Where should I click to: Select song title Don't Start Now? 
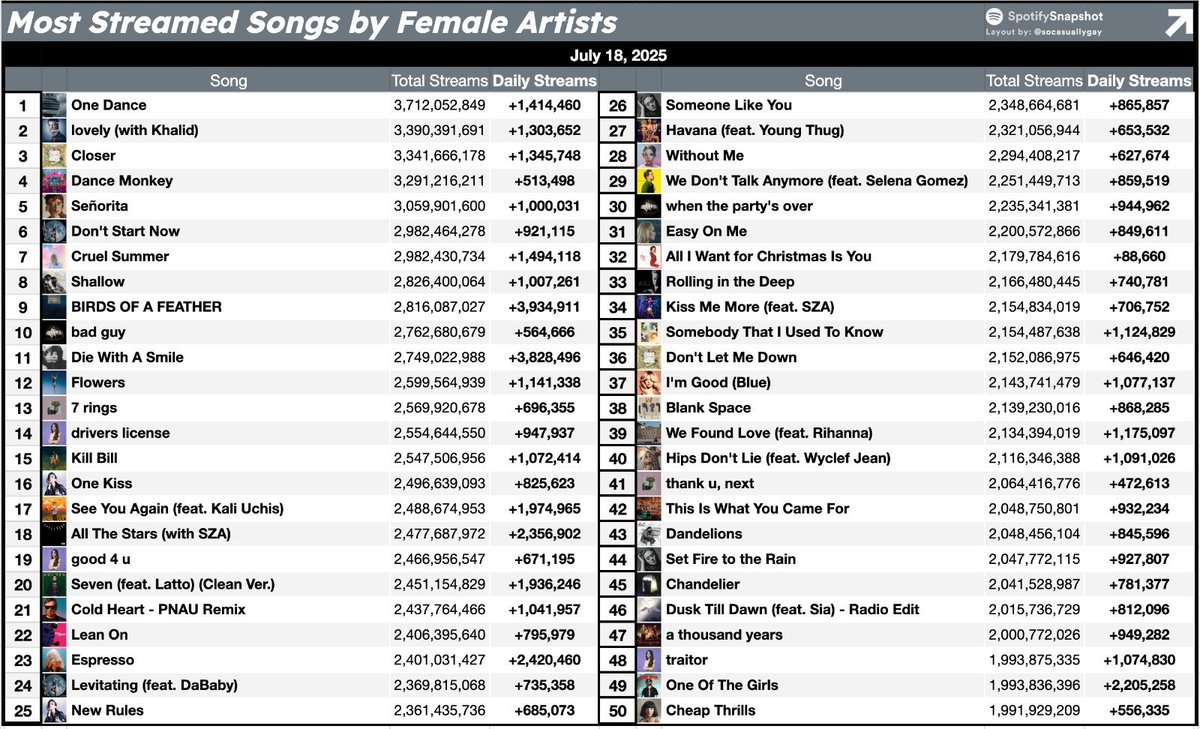[125, 231]
